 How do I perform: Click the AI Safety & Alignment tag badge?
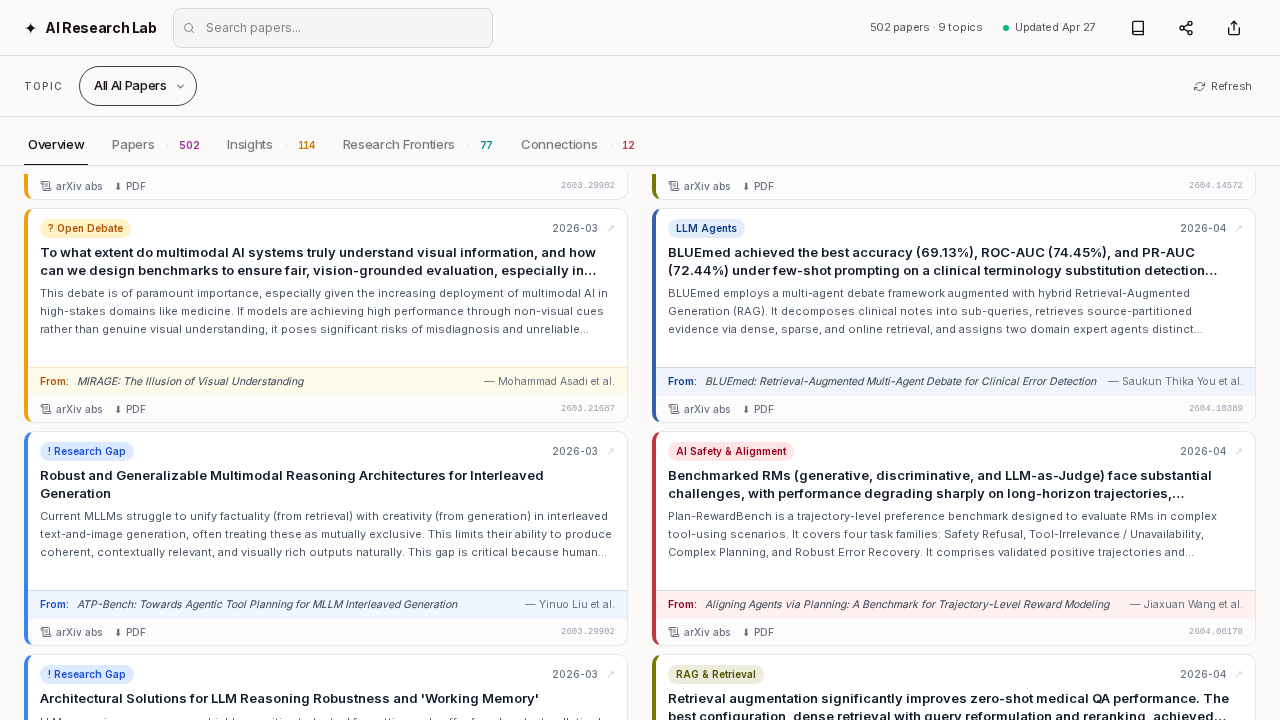coord(731,451)
